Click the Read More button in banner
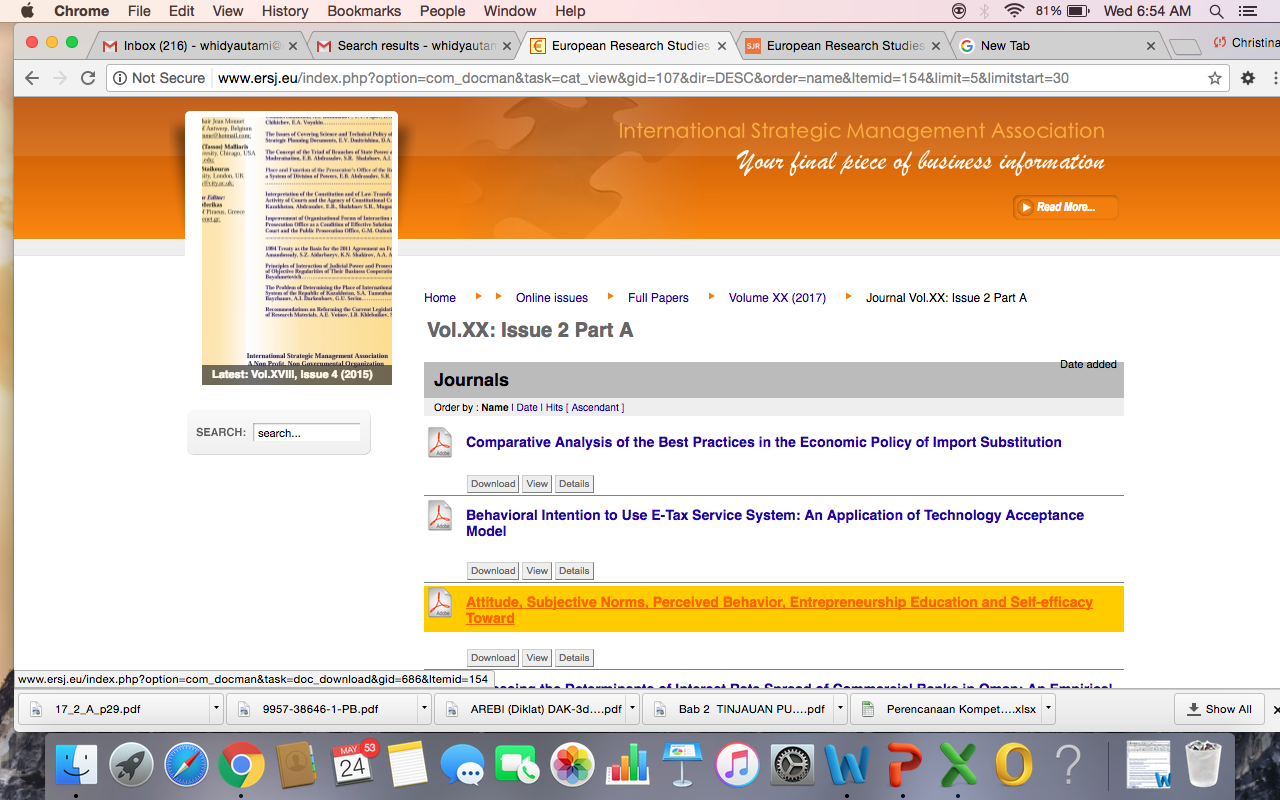Image resolution: width=1280 pixels, height=800 pixels. point(1065,207)
